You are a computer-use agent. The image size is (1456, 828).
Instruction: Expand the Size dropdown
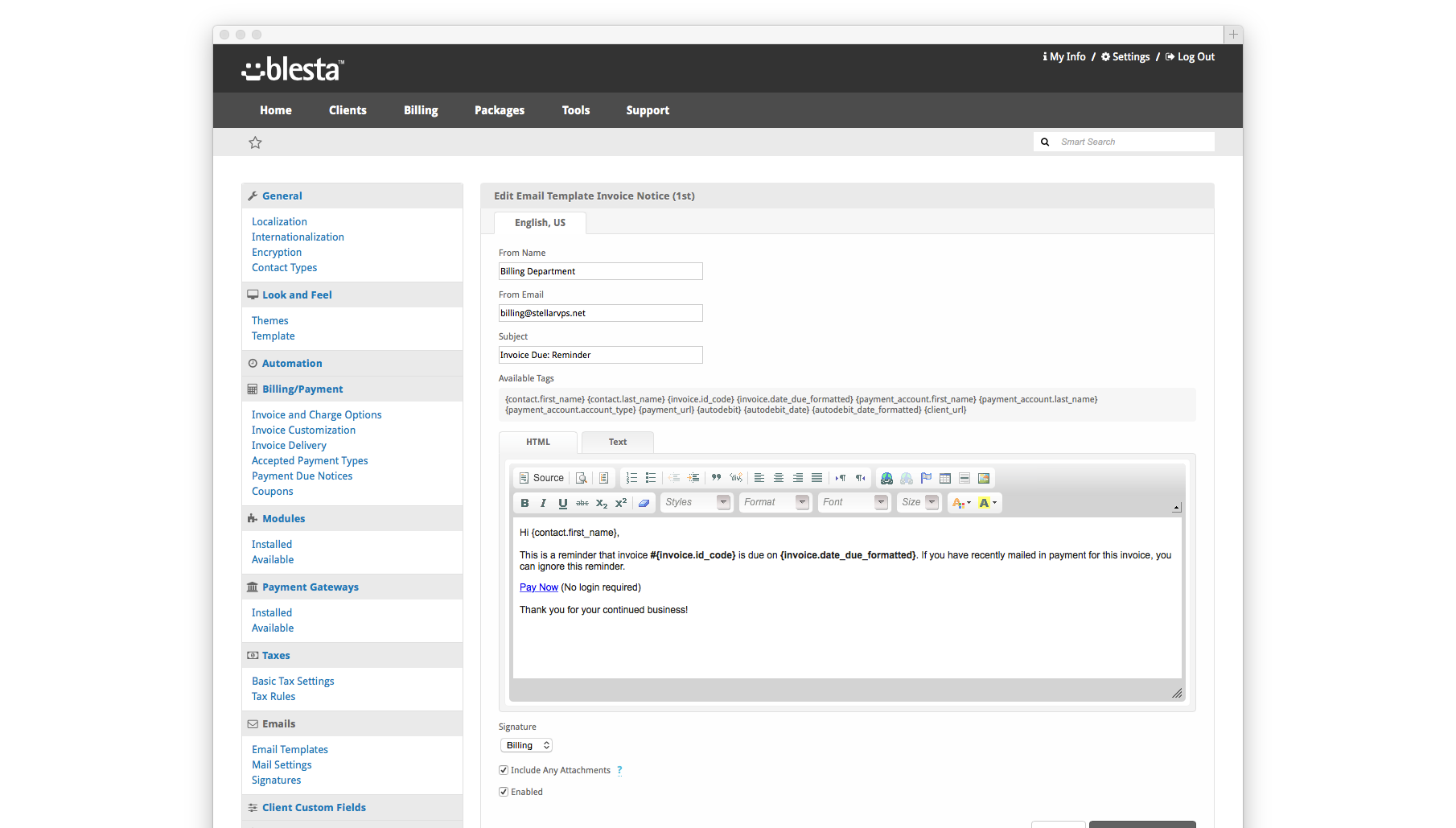[x=919, y=502]
